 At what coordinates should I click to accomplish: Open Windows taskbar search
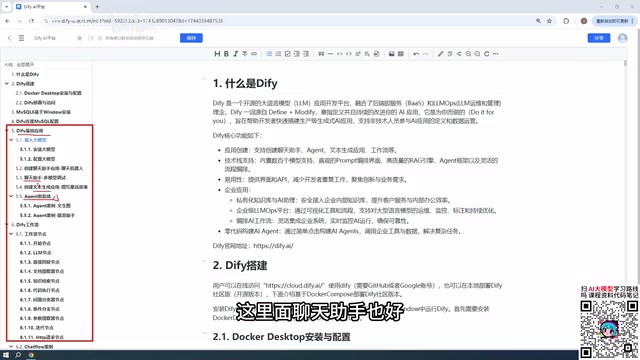18,355
